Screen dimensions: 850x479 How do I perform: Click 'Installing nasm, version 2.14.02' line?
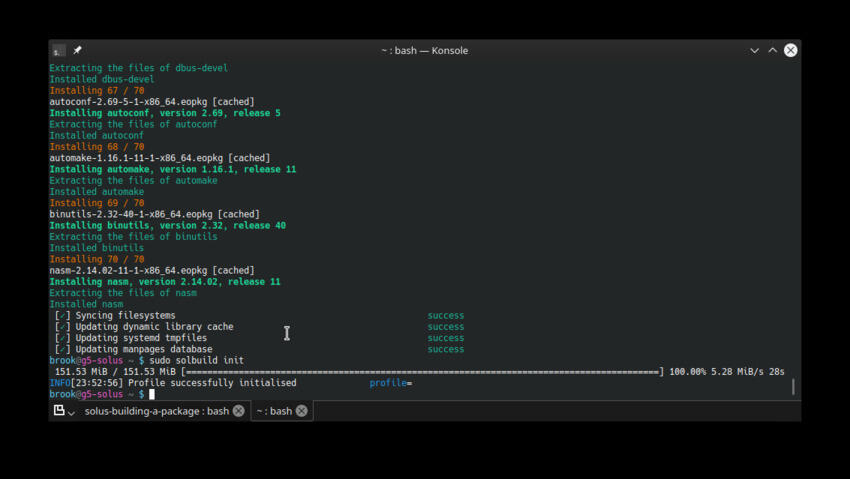pos(165,282)
